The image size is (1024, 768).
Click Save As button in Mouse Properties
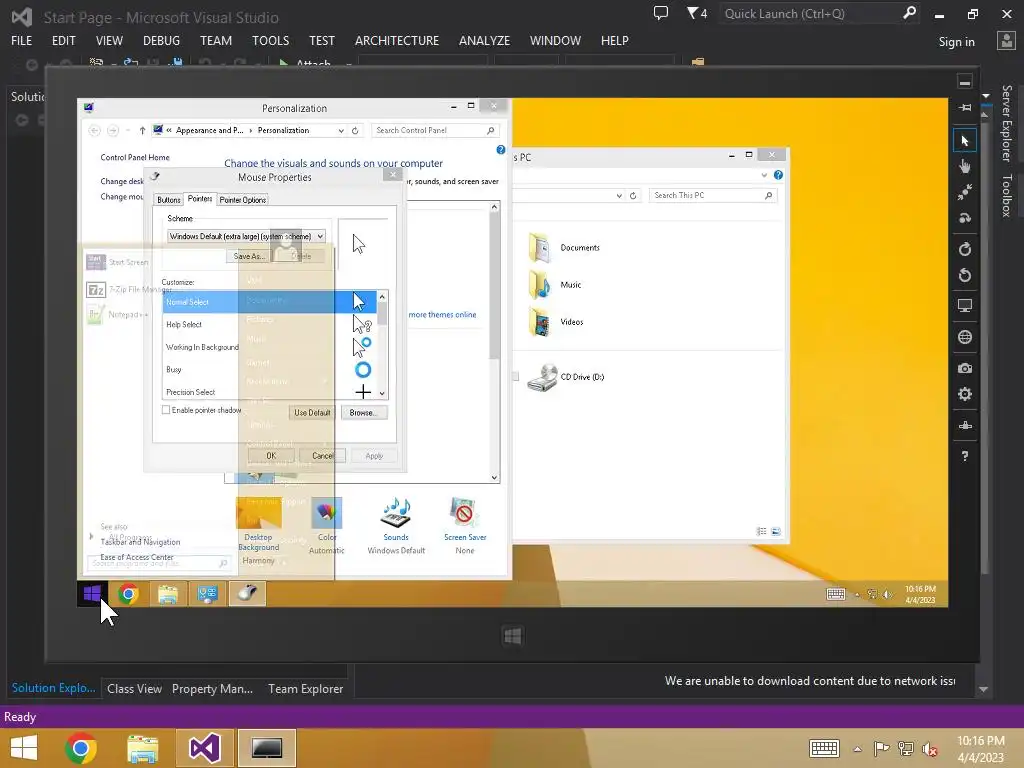(x=249, y=256)
